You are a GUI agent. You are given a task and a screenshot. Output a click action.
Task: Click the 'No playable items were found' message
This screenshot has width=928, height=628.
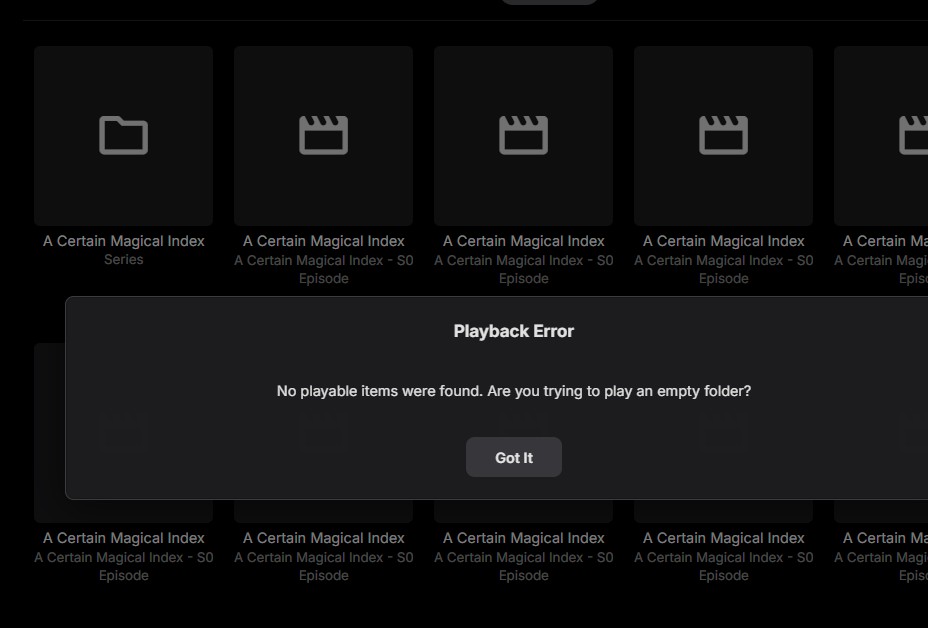click(x=514, y=391)
